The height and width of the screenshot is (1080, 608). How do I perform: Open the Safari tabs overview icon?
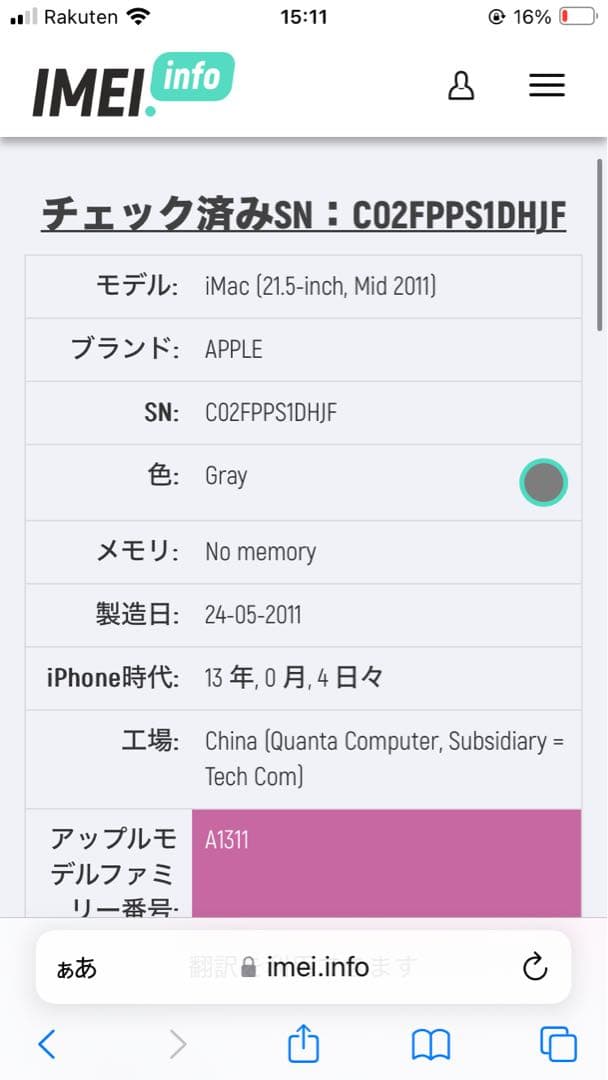click(559, 1044)
